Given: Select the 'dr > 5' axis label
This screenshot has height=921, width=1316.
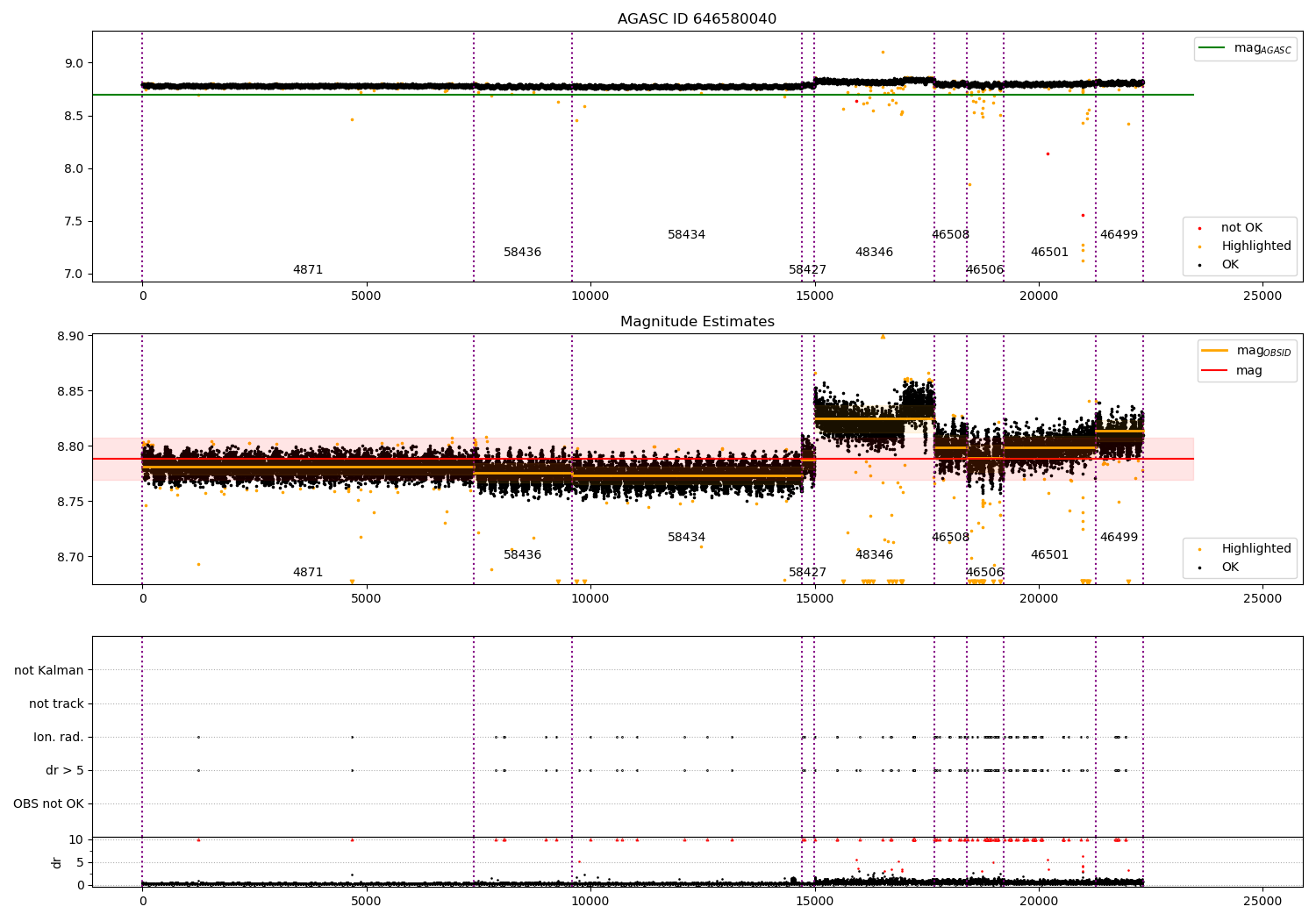Looking at the screenshot, I should 65,771.
